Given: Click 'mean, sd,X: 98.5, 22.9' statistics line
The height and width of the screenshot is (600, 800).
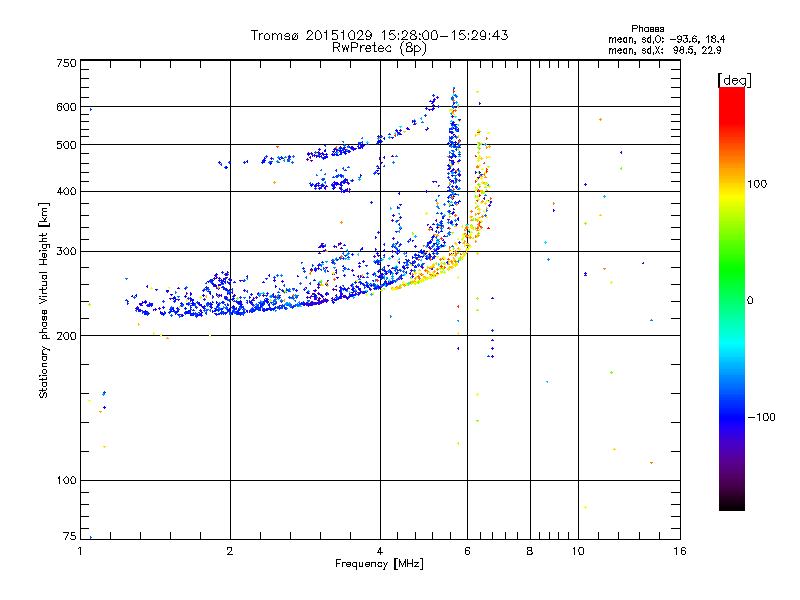Looking at the screenshot, I should click(x=664, y=50).
